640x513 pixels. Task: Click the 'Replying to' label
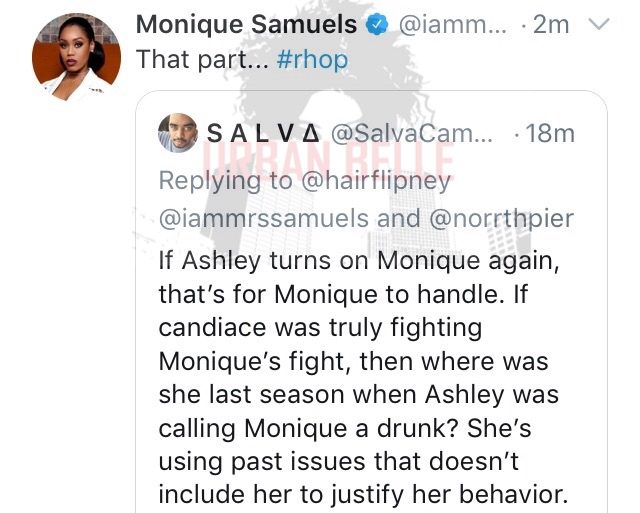(x=225, y=181)
